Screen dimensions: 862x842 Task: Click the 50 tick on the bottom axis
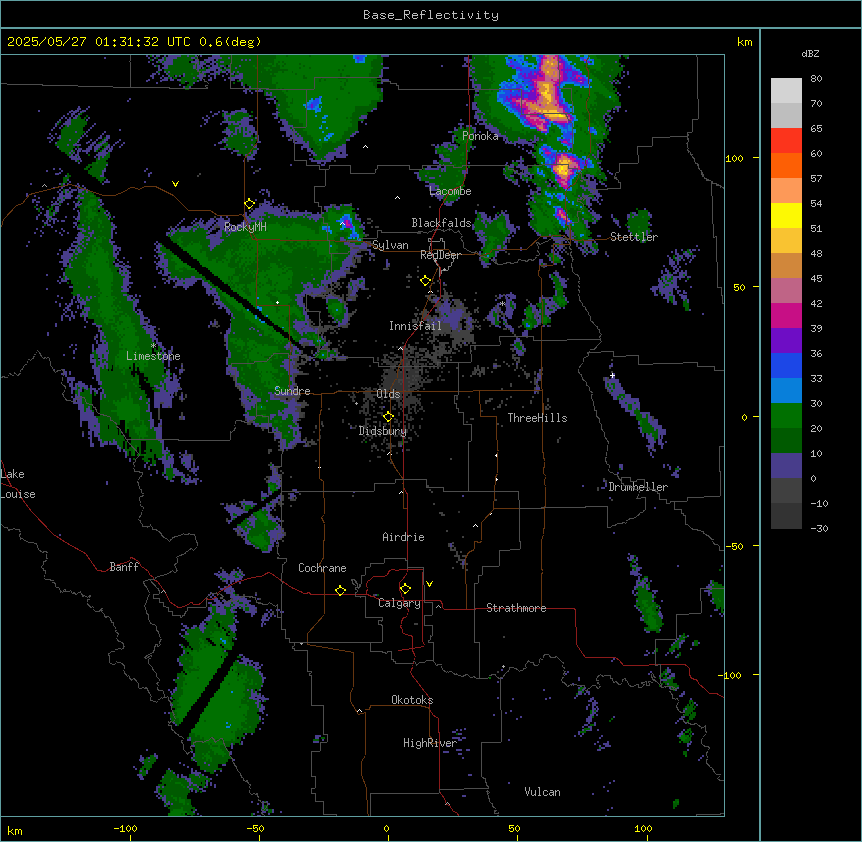coord(515,828)
